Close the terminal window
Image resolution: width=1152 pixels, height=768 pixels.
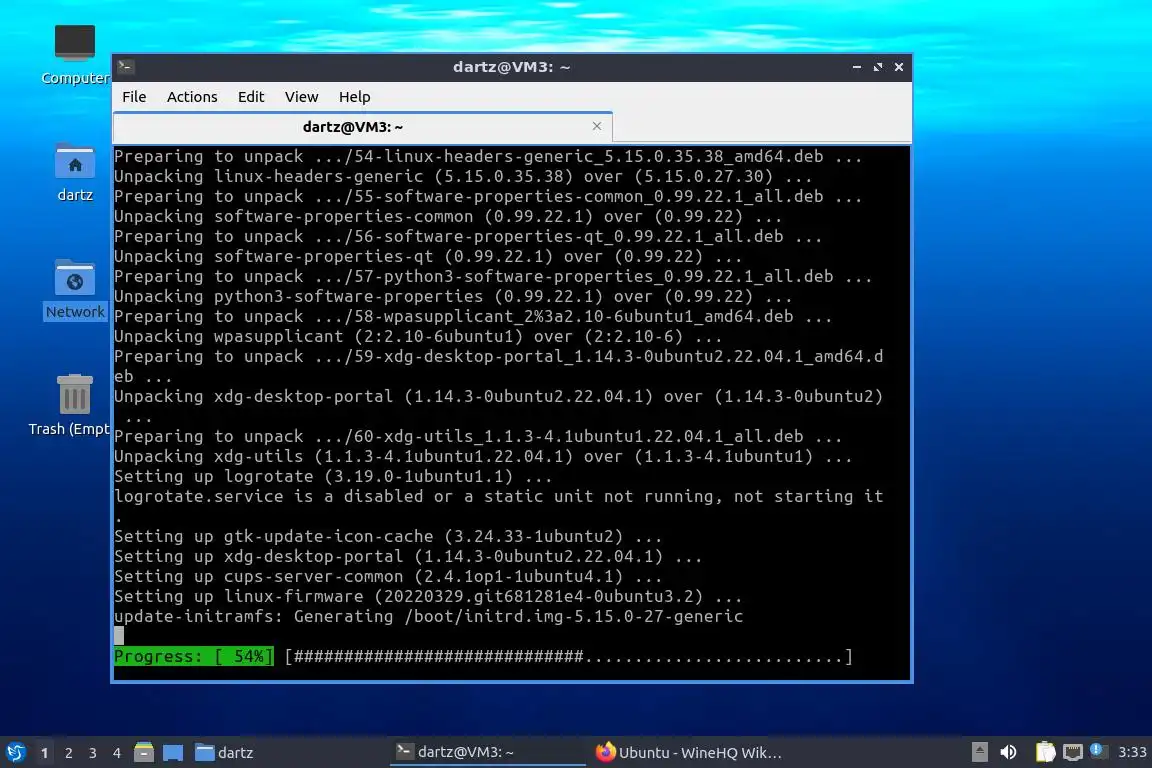[899, 67]
